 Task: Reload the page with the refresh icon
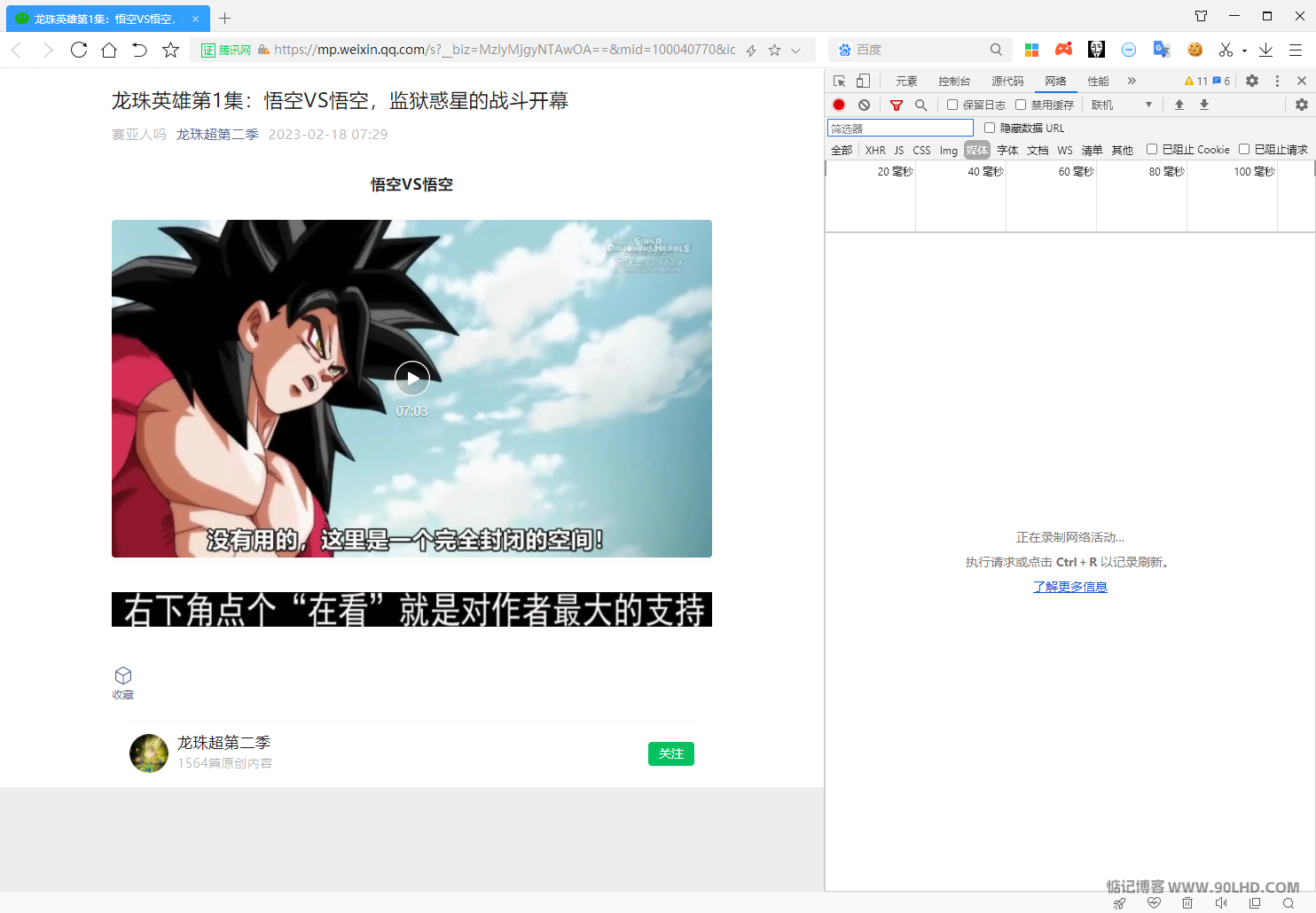(79, 50)
